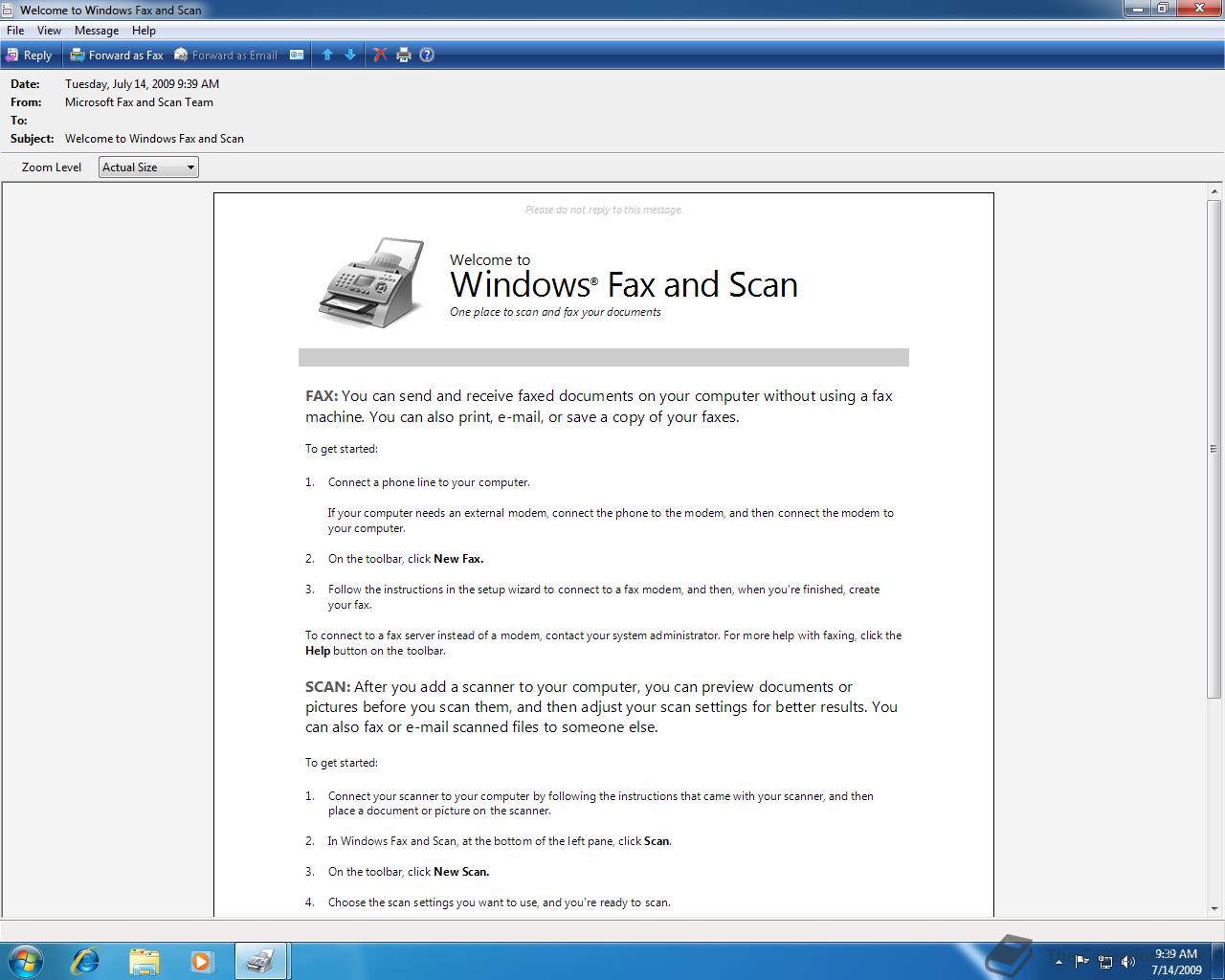Minimize the Fax and Scan message window
Image resolution: width=1225 pixels, height=980 pixels.
(x=1136, y=9)
